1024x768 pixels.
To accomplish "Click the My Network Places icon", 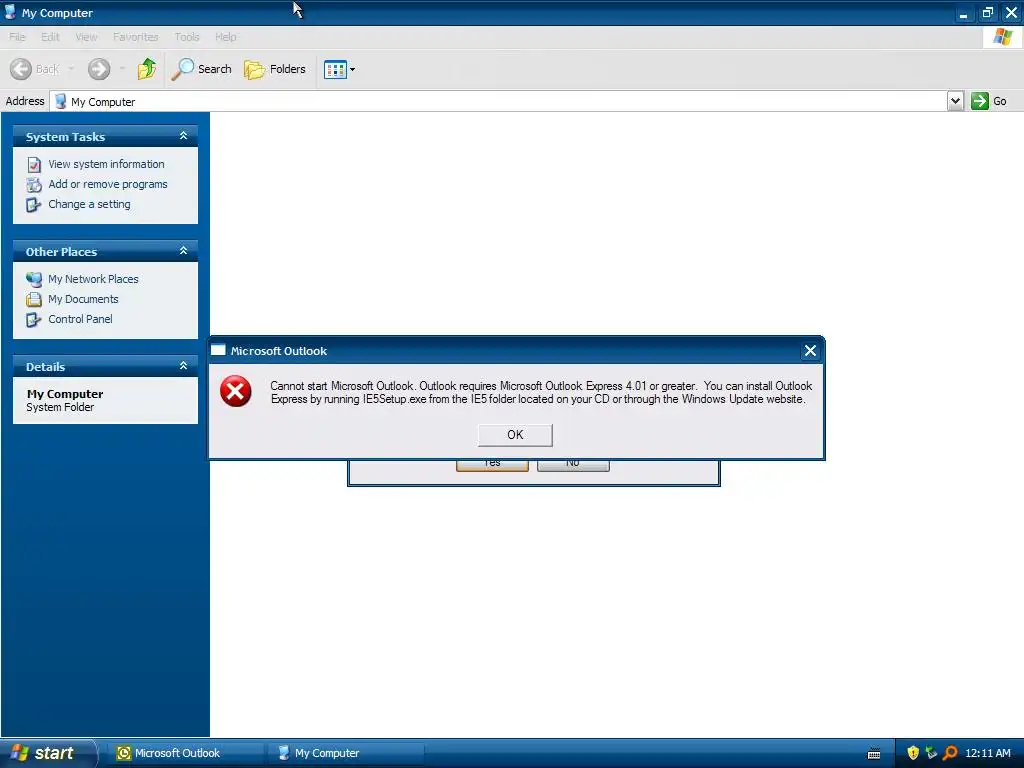I will pyautogui.click(x=34, y=280).
